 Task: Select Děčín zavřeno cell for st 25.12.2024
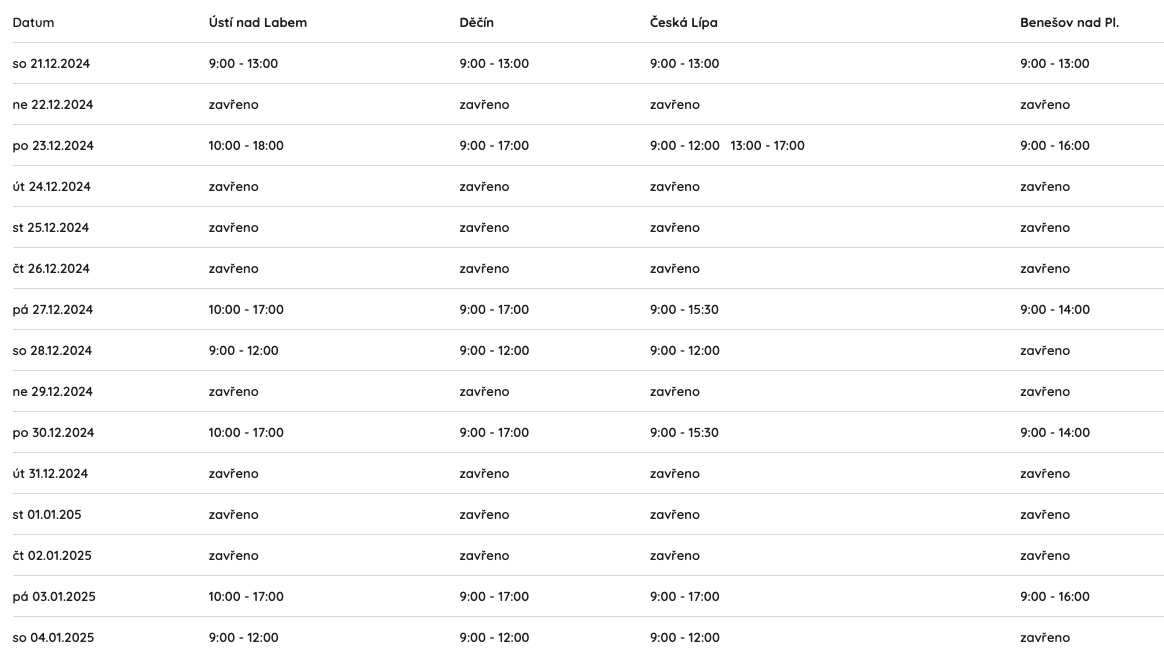pyautogui.click(x=484, y=228)
